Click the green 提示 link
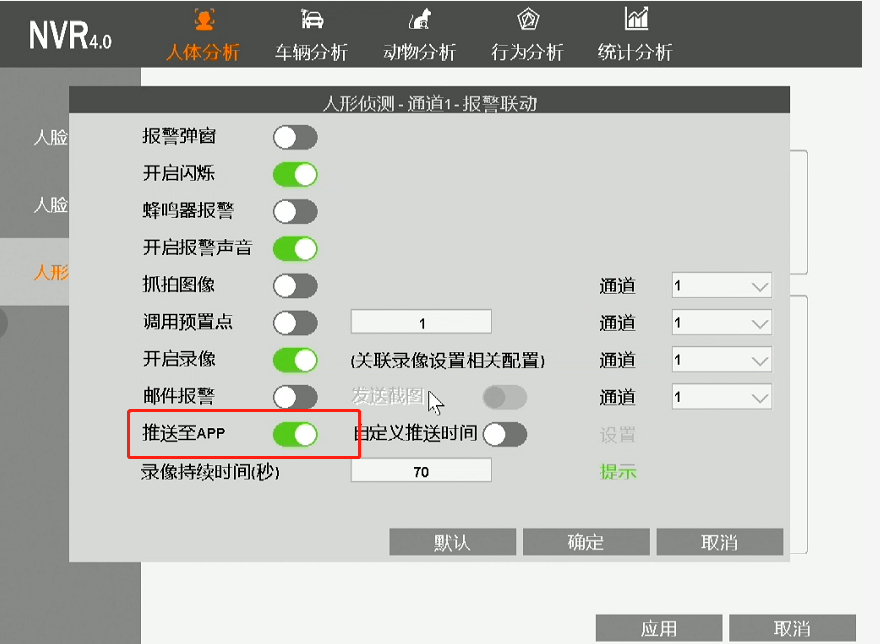 tap(618, 471)
